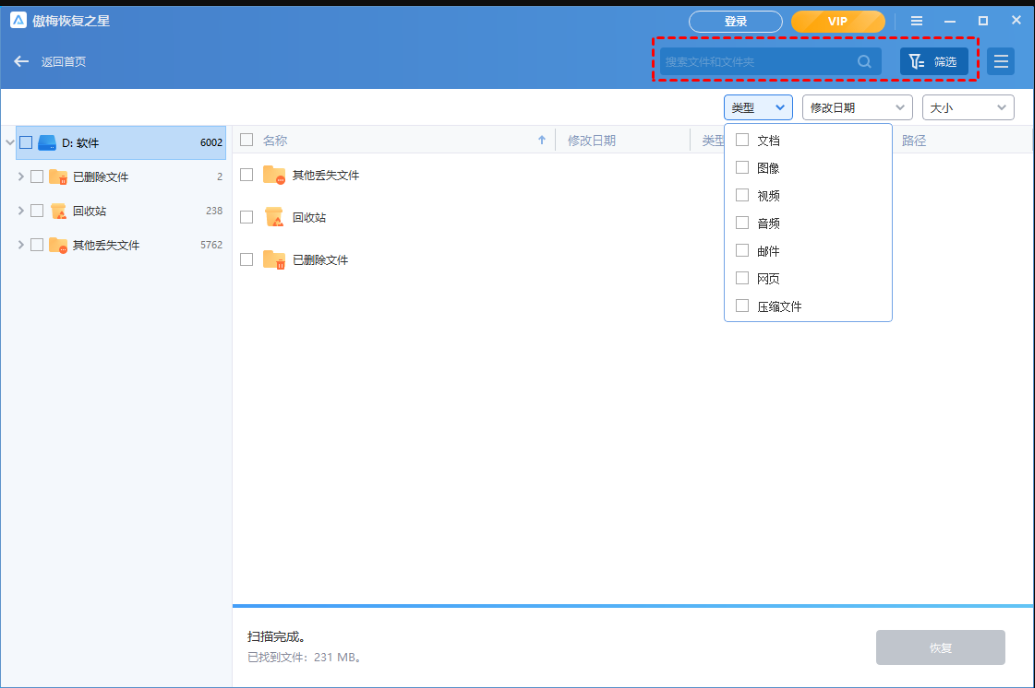This screenshot has height=688, width=1035.
Task: Click the 扫描完成 status text
Action: point(276,636)
